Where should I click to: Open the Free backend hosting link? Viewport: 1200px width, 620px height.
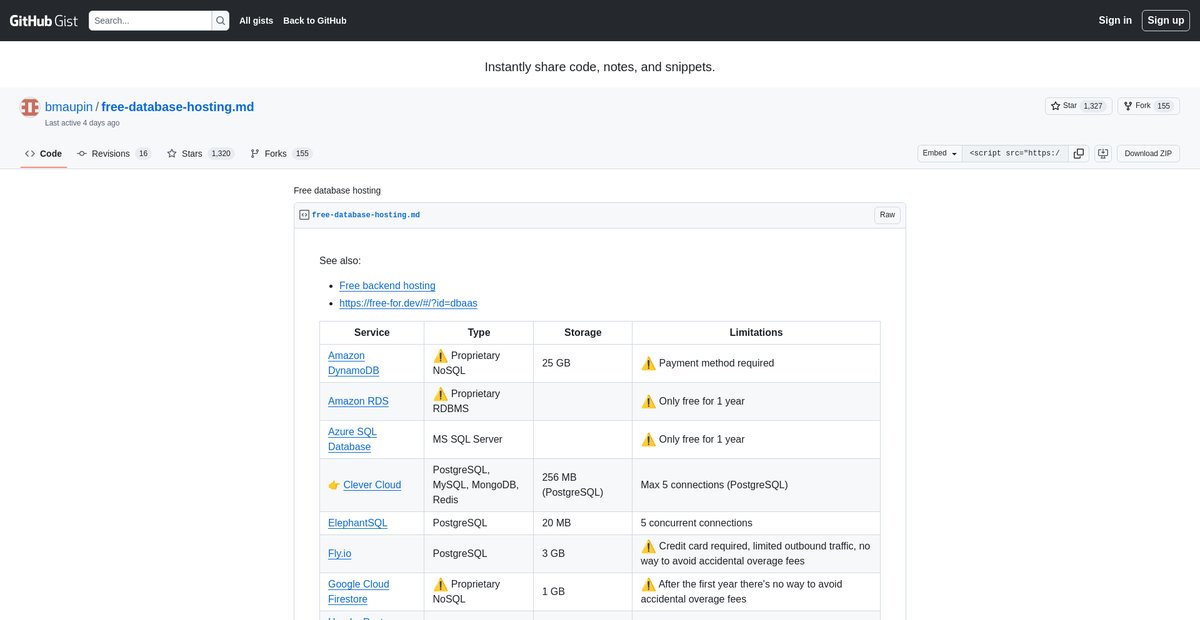point(387,286)
